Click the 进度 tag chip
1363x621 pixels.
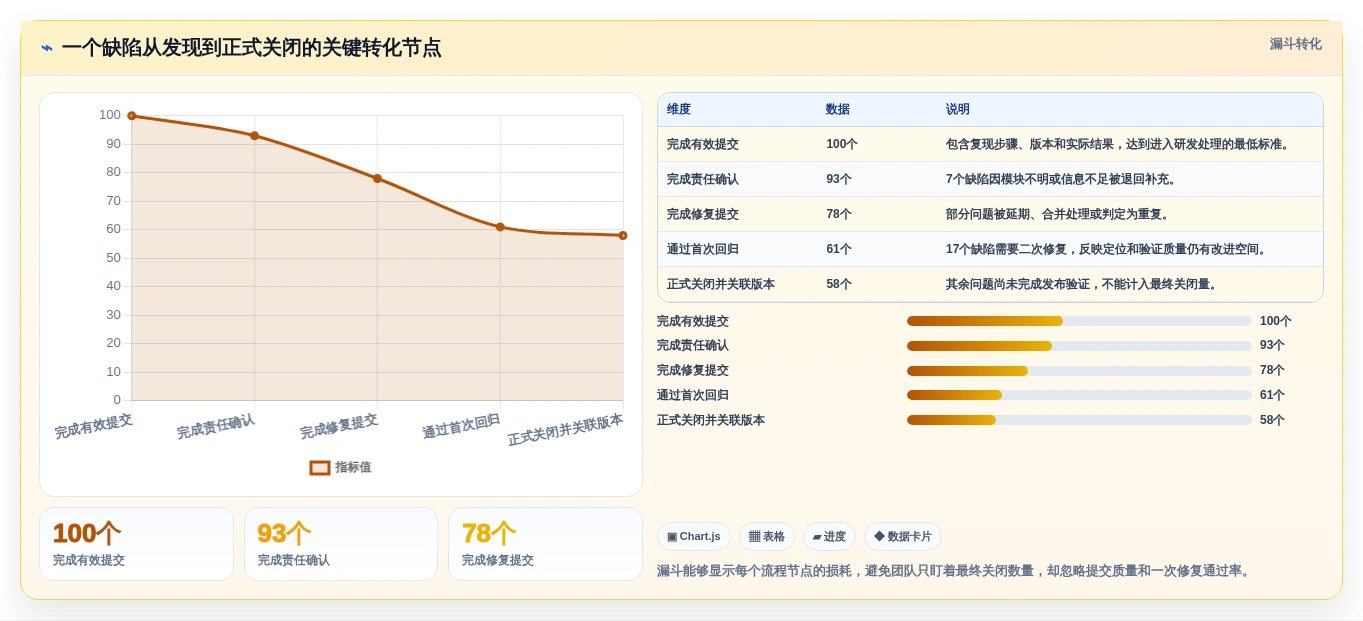829,536
